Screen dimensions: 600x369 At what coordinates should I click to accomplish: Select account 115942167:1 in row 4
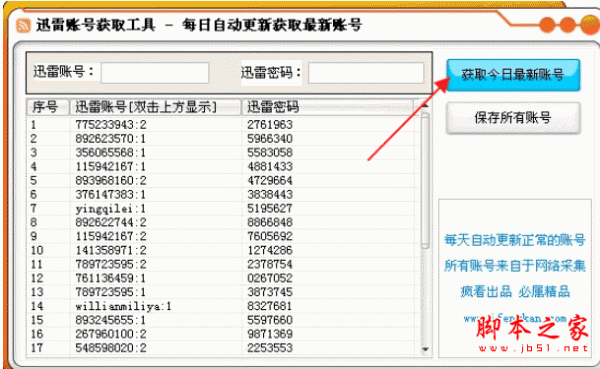click(110, 167)
